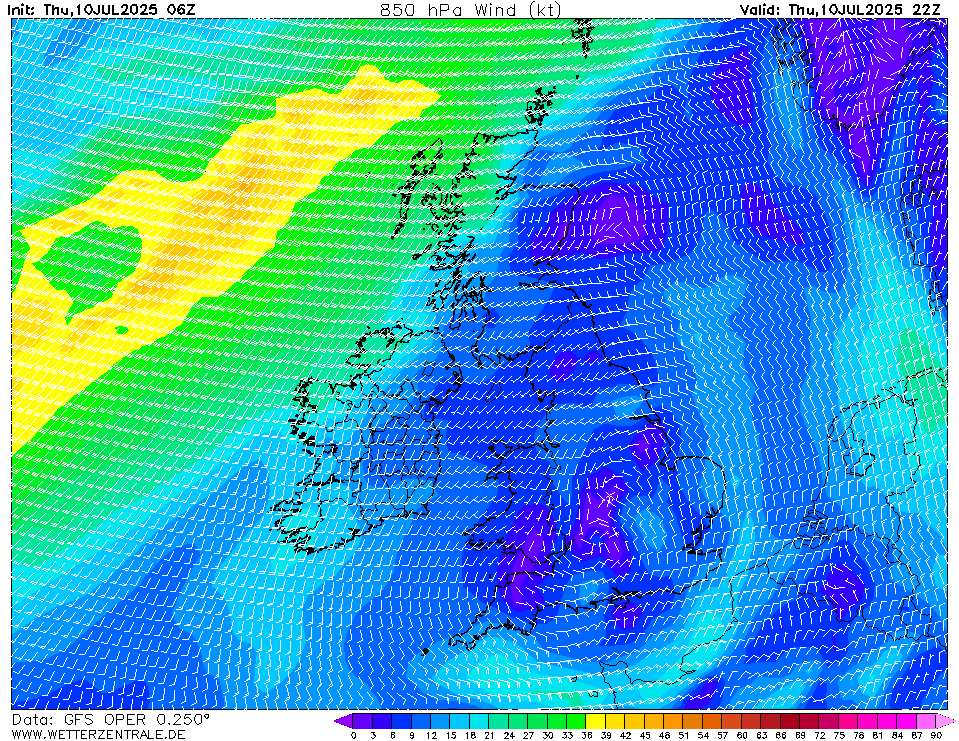959x741 pixels.
Task: Click the '45' label on the wind scale
Action: pyautogui.click(x=645, y=735)
